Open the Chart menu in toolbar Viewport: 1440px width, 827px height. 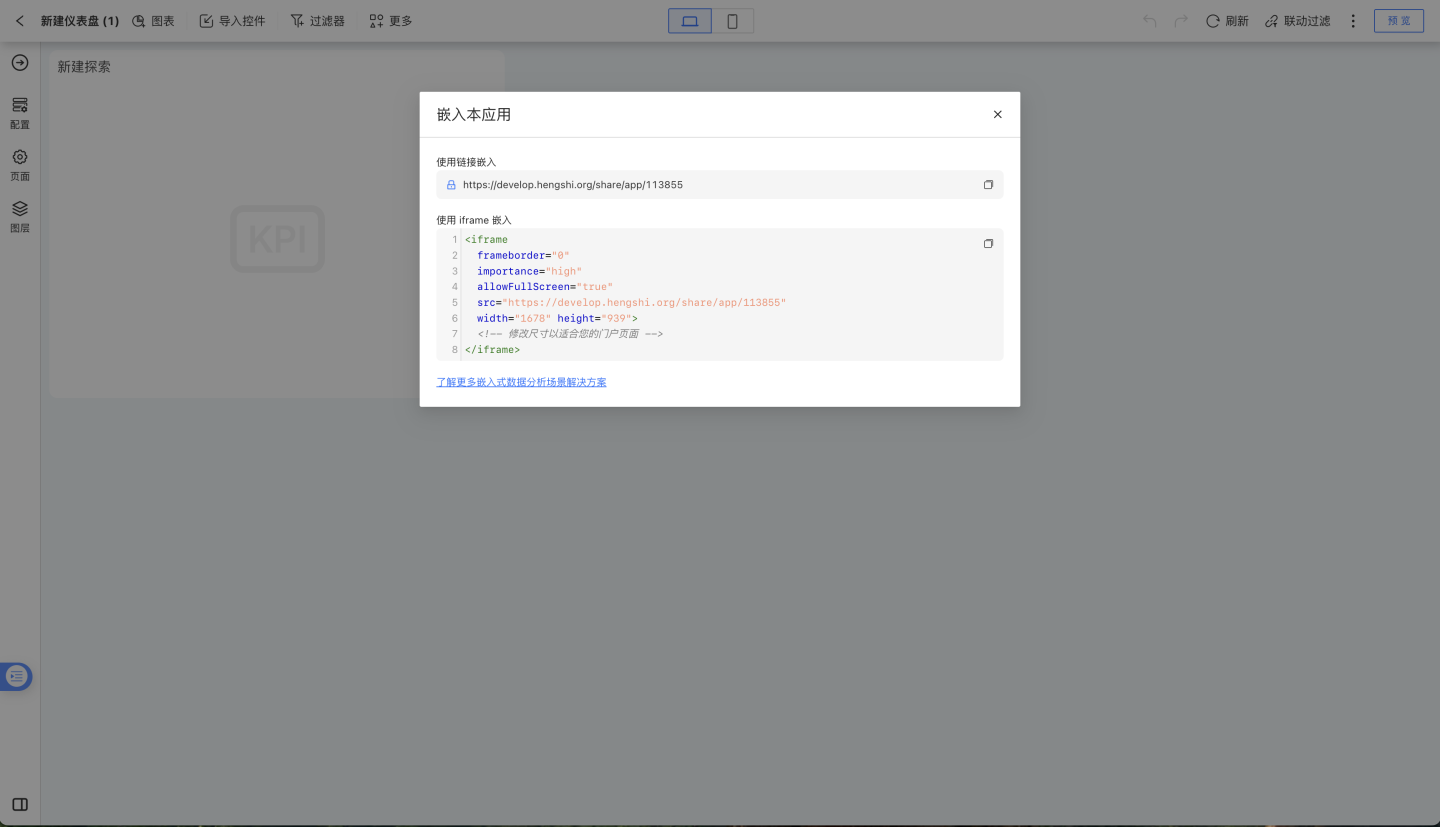click(x=153, y=21)
